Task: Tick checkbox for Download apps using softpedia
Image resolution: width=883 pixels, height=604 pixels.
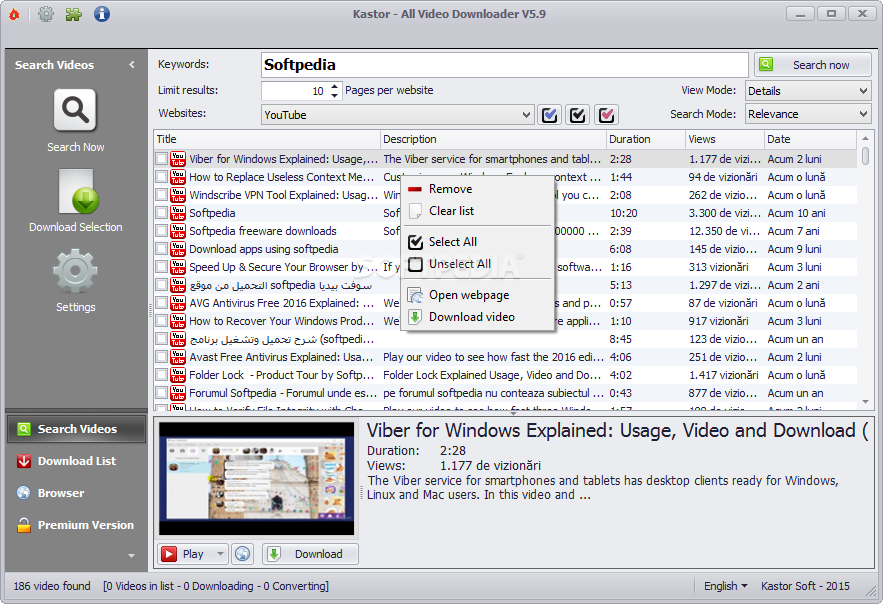Action: [x=162, y=249]
